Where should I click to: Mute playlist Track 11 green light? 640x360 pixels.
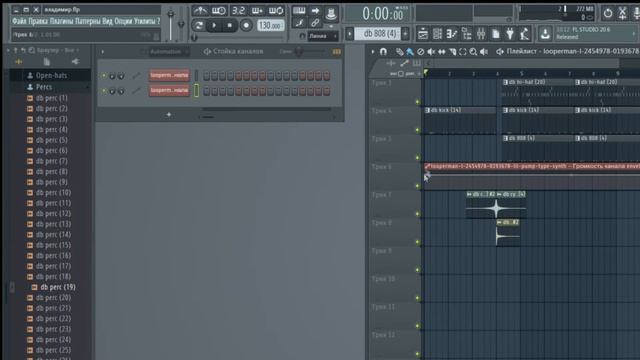coord(417,326)
